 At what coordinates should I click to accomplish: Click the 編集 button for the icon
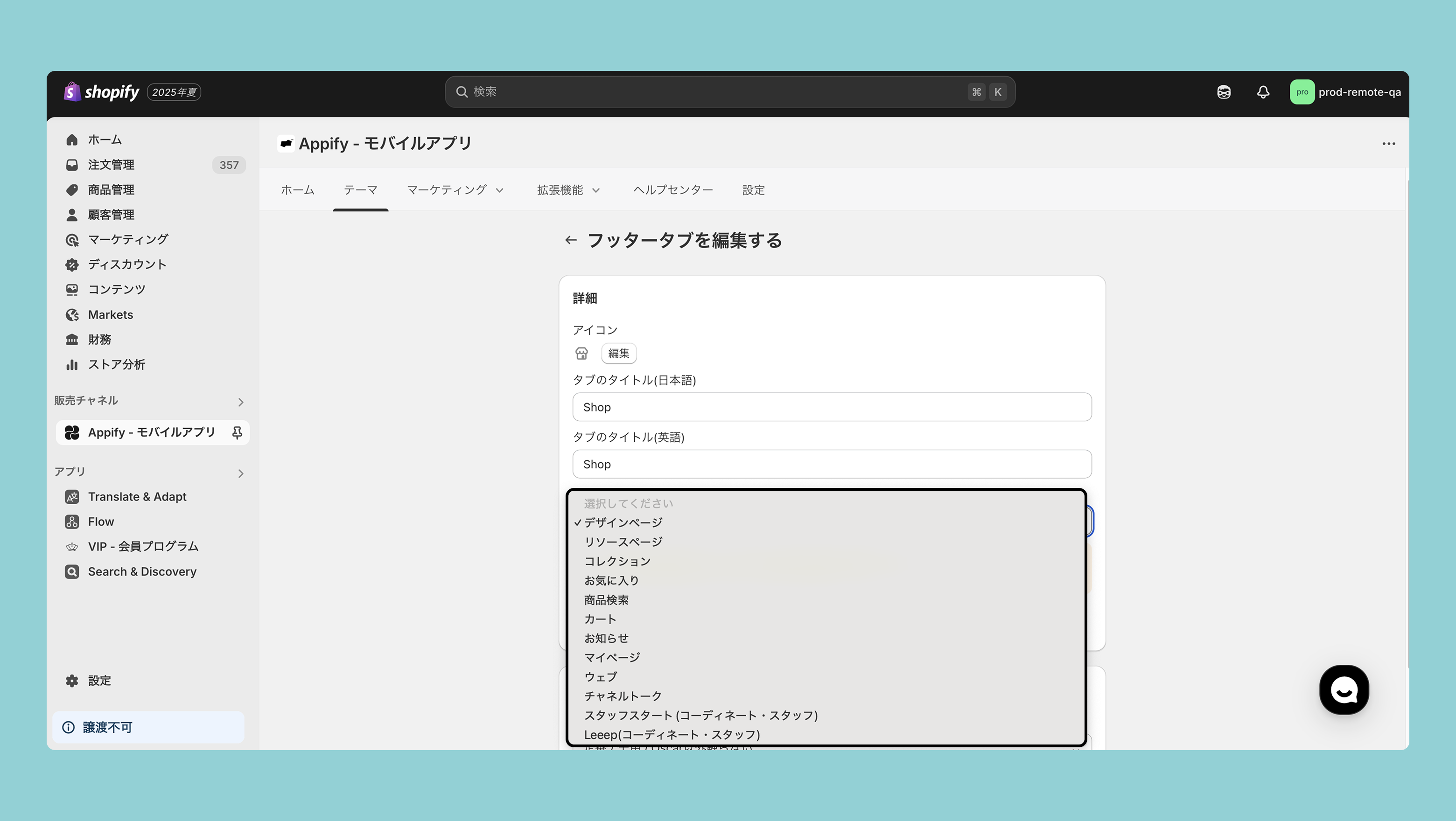tap(618, 353)
